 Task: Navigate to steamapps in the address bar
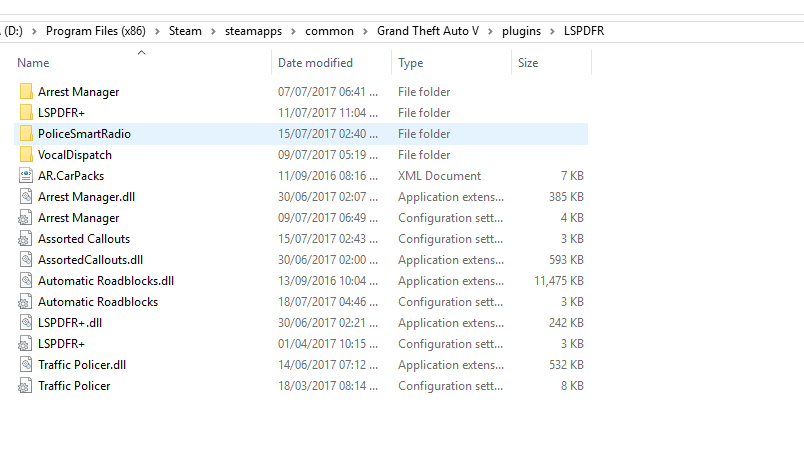[253, 31]
